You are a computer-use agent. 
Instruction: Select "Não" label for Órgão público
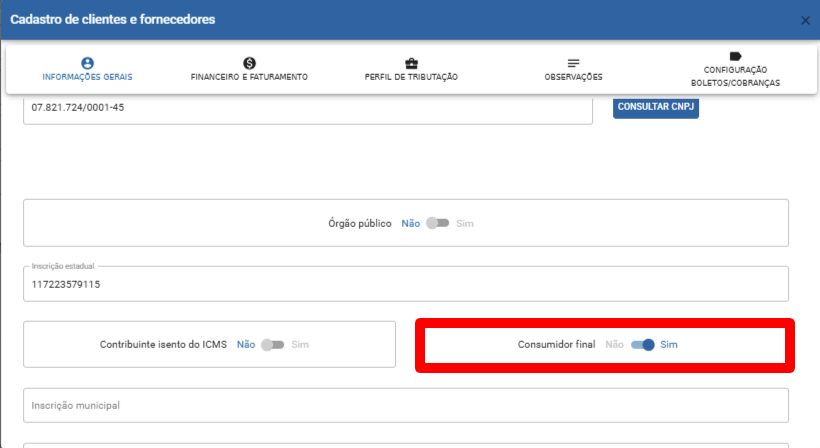[x=411, y=223]
